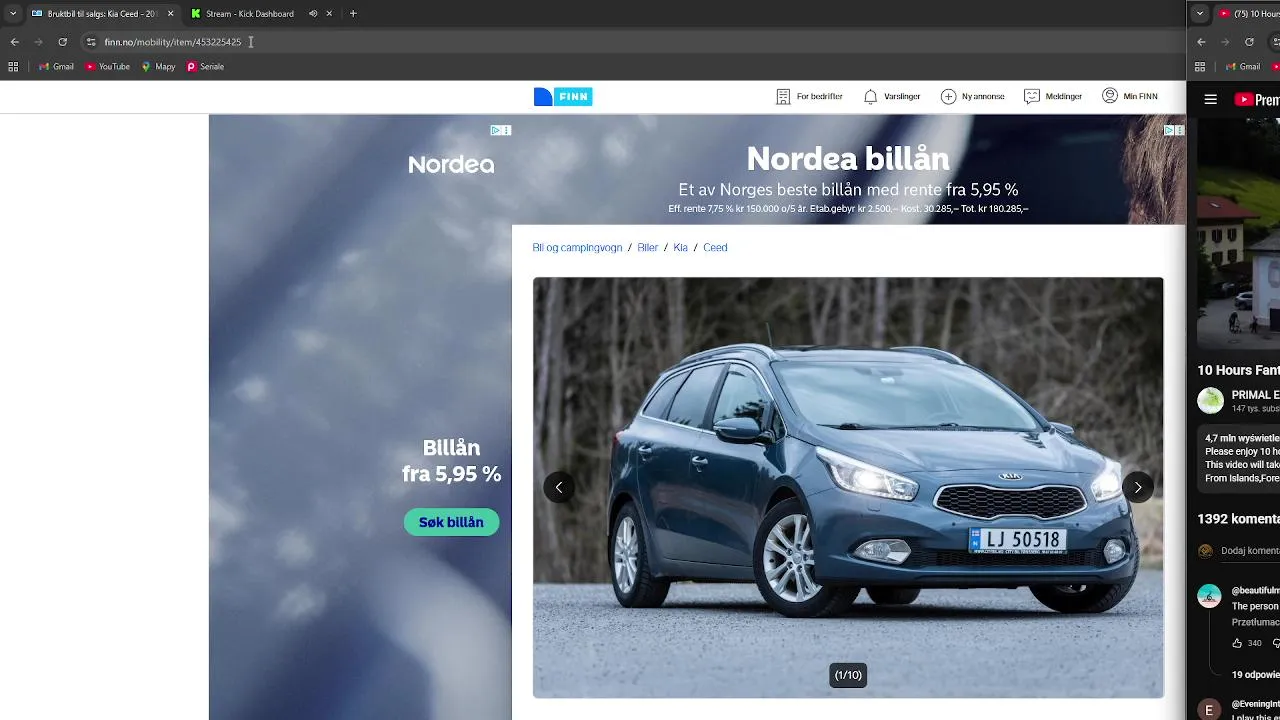
Task: Click the @EveningInt commenter avatar
Action: point(1209,710)
